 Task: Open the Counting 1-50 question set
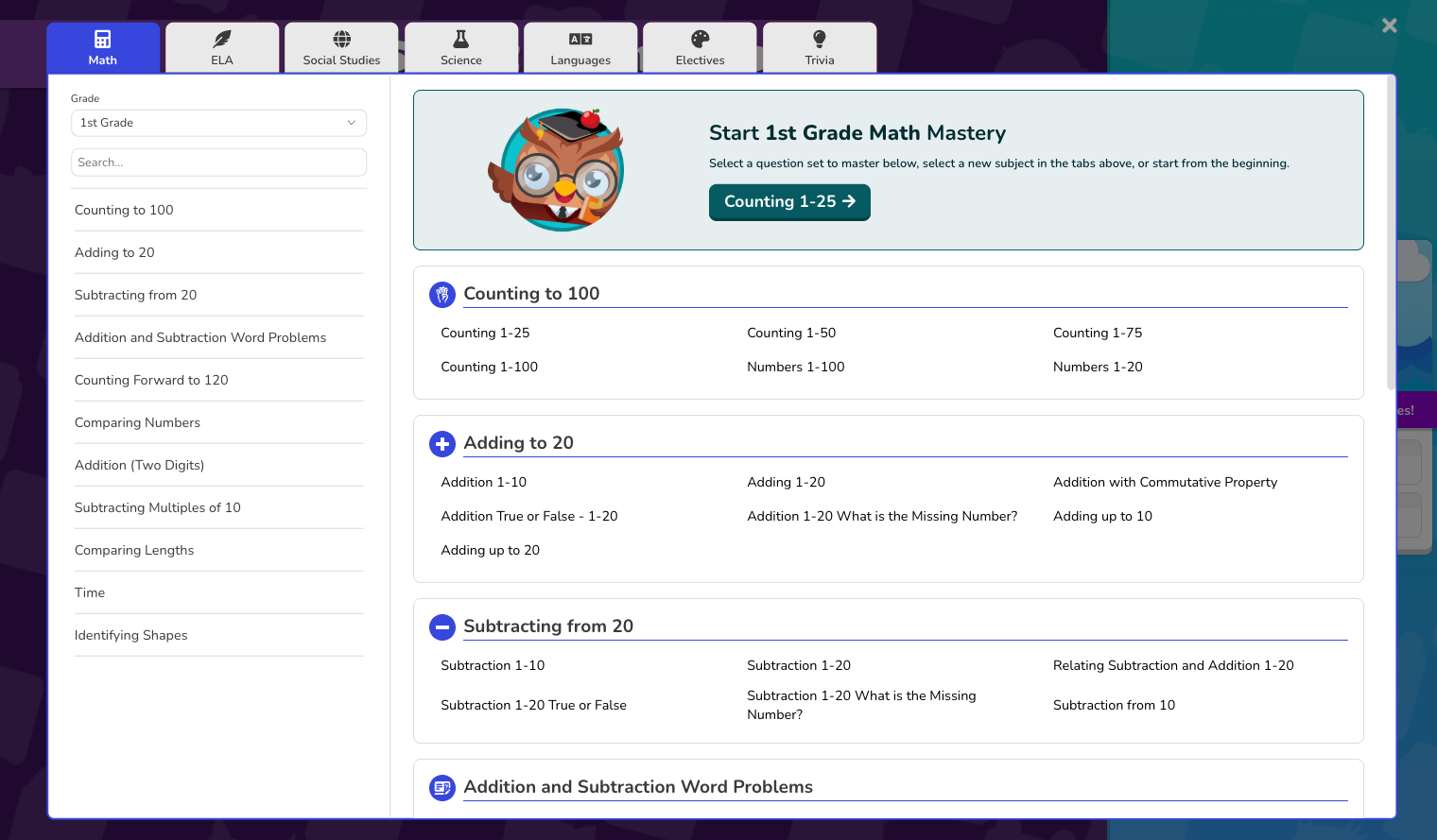791,333
